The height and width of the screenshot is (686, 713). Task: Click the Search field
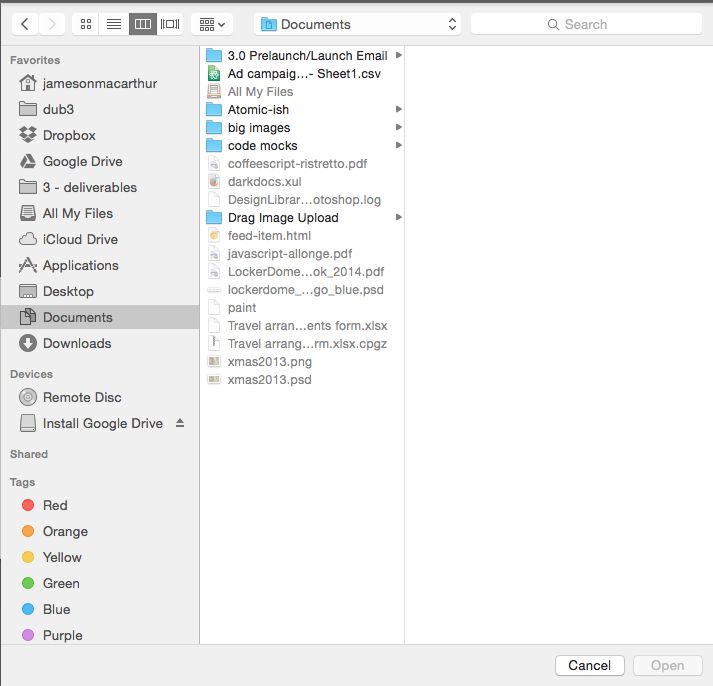pos(585,24)
